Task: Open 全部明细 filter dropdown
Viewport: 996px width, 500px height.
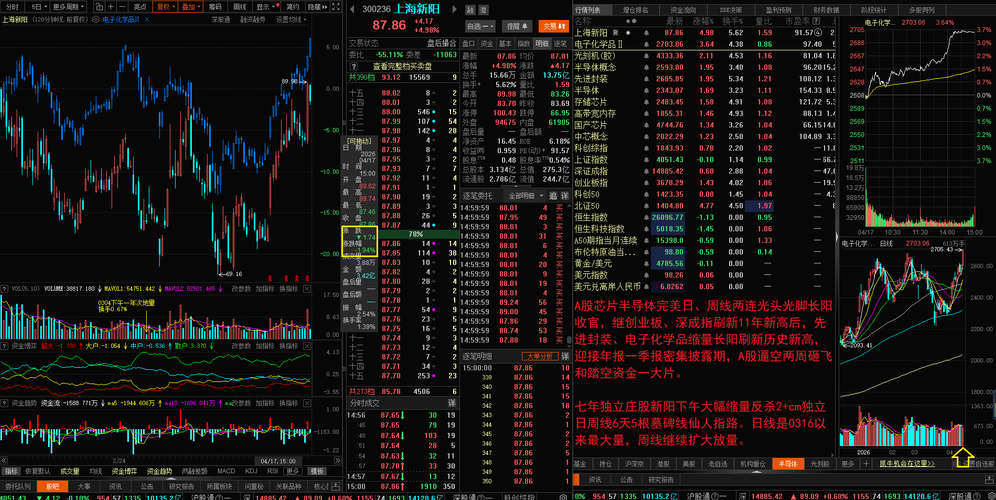Action: coord(525,196)
